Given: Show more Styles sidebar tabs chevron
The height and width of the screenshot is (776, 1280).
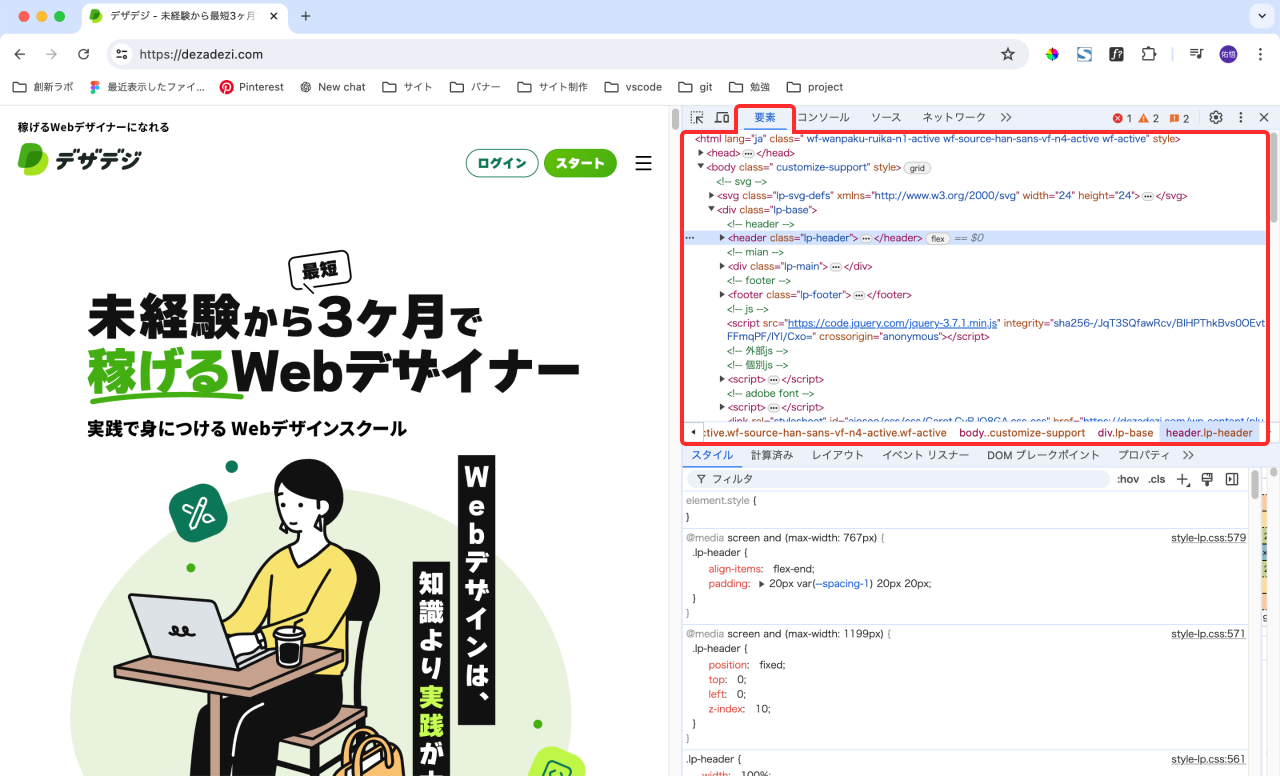Looking at the screenshot, I should click(x=1188, y=455).
